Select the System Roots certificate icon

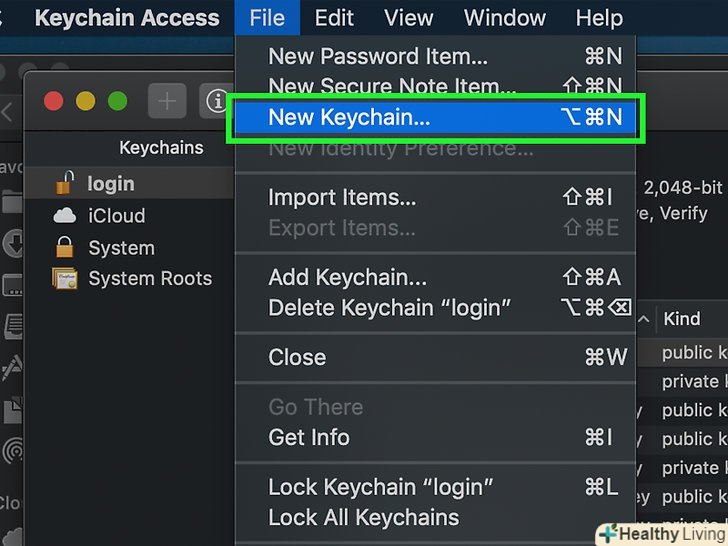(x=64, y=279)
